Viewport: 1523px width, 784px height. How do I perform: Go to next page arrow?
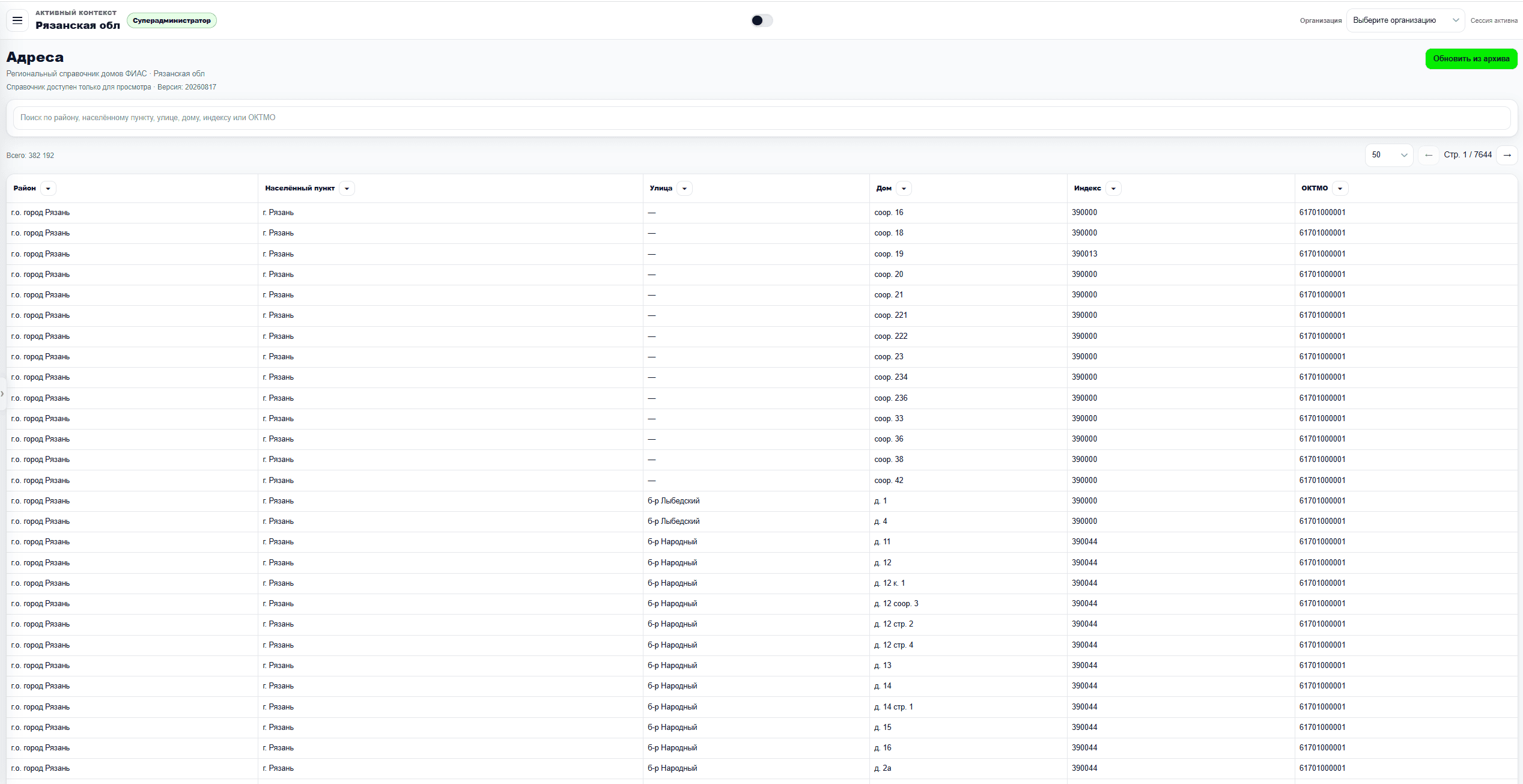click(x=1507, y=155)
